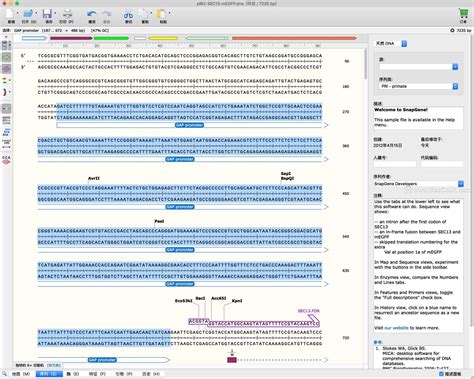Click the SEC13.FOR primer label
474x379 pixels.
(308, 311)
